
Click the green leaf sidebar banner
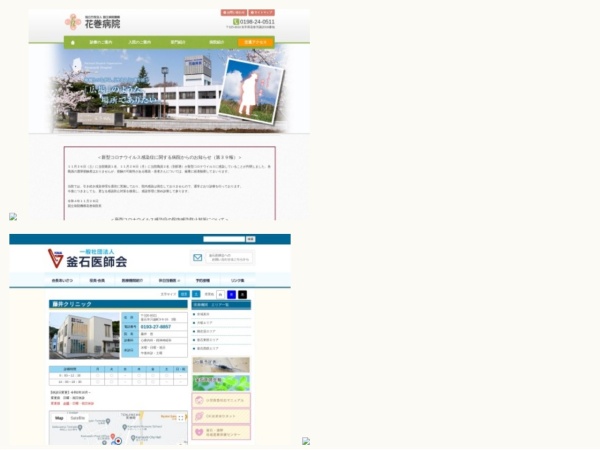(221, 383)
